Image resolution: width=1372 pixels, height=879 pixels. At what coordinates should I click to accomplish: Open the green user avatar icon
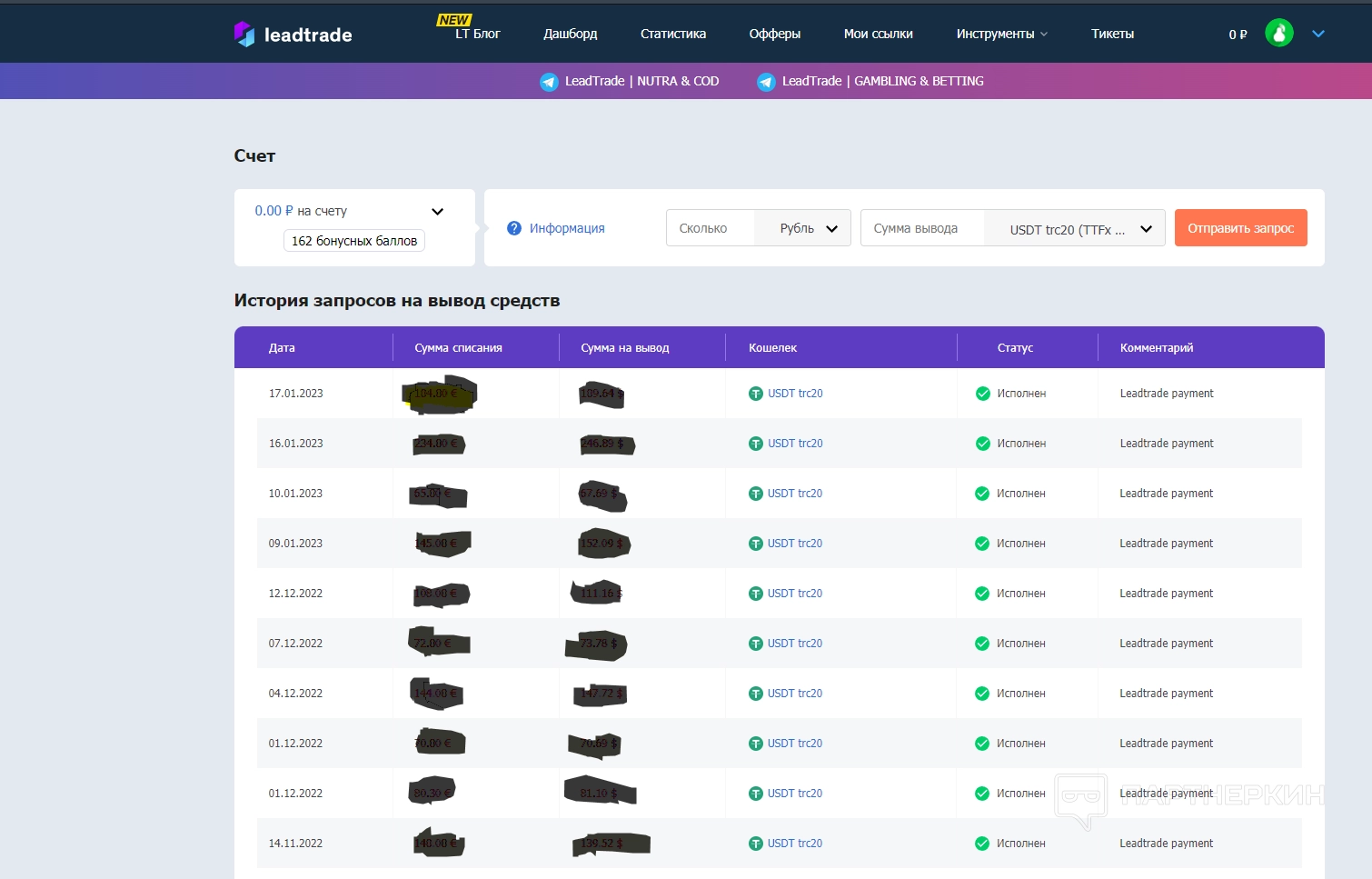click(x=1279, y=34)
